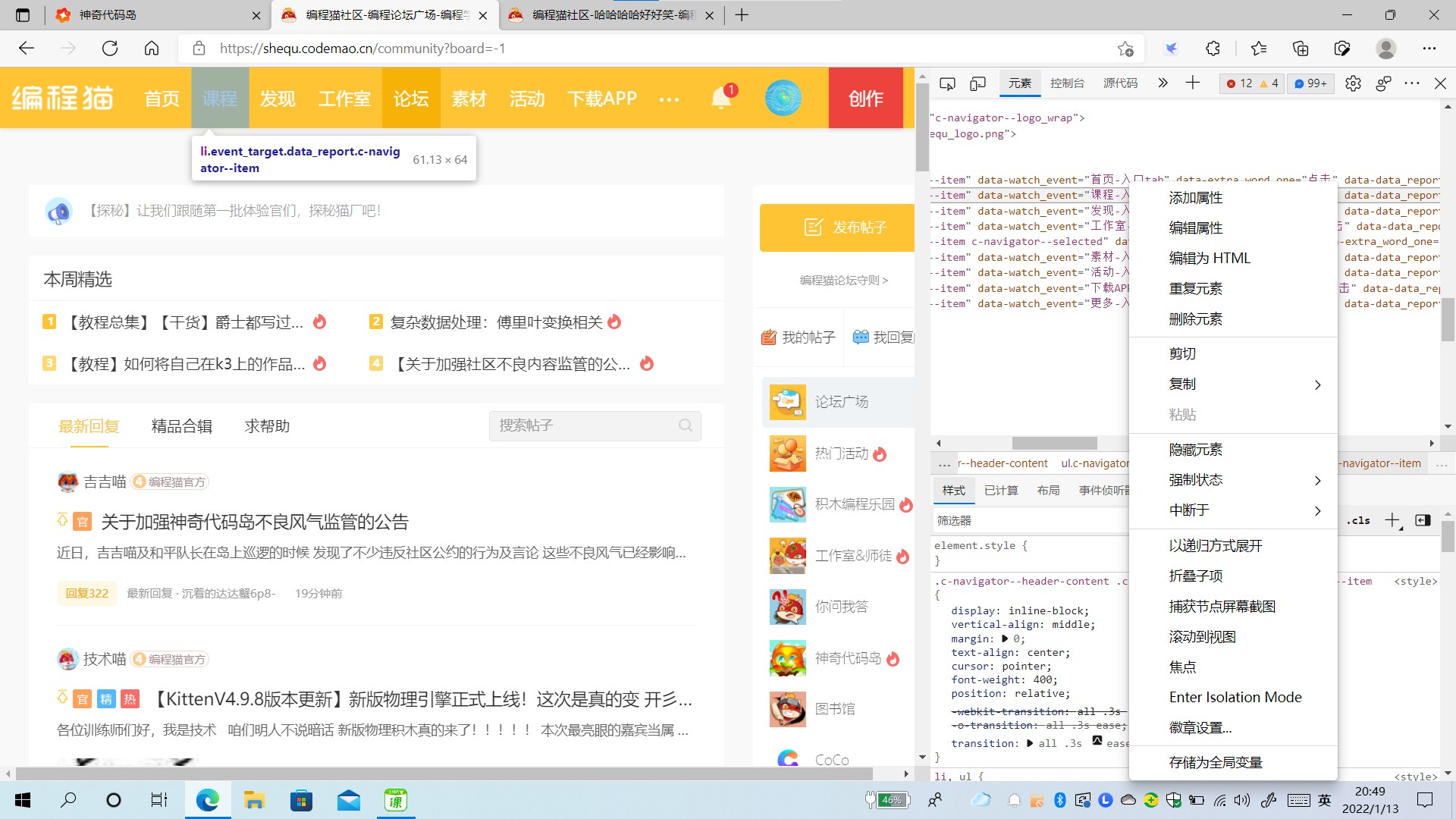Click the notification bell icon
1456x819 pixels.
click(721, 98)
